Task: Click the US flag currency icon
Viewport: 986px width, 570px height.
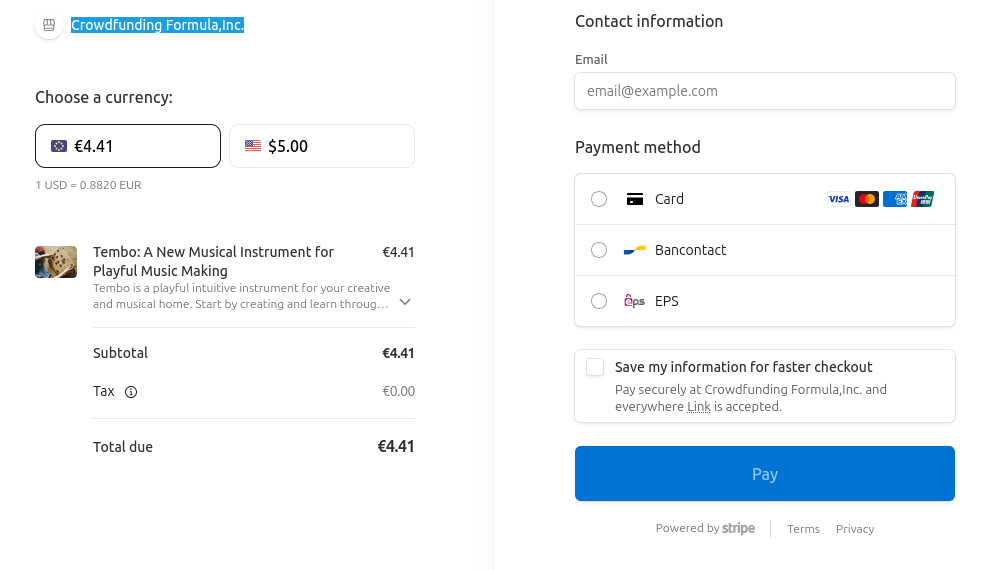Action: pyautogui.click(x=253, y=146)
